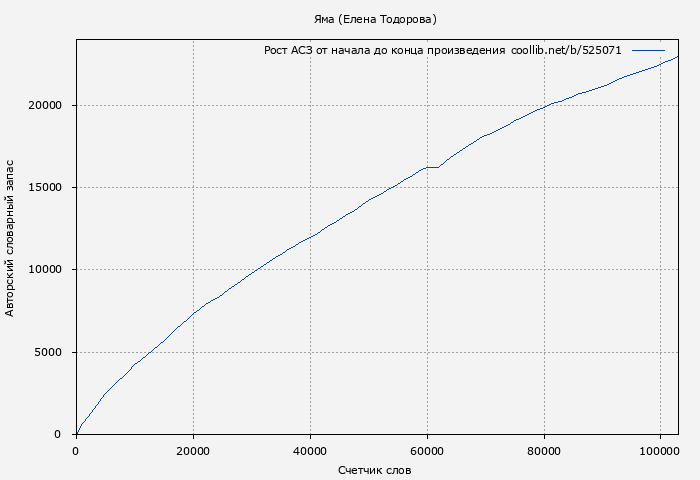
Task: Click the coollib.net/b/525071 text in legend
Action: (566, 50)
